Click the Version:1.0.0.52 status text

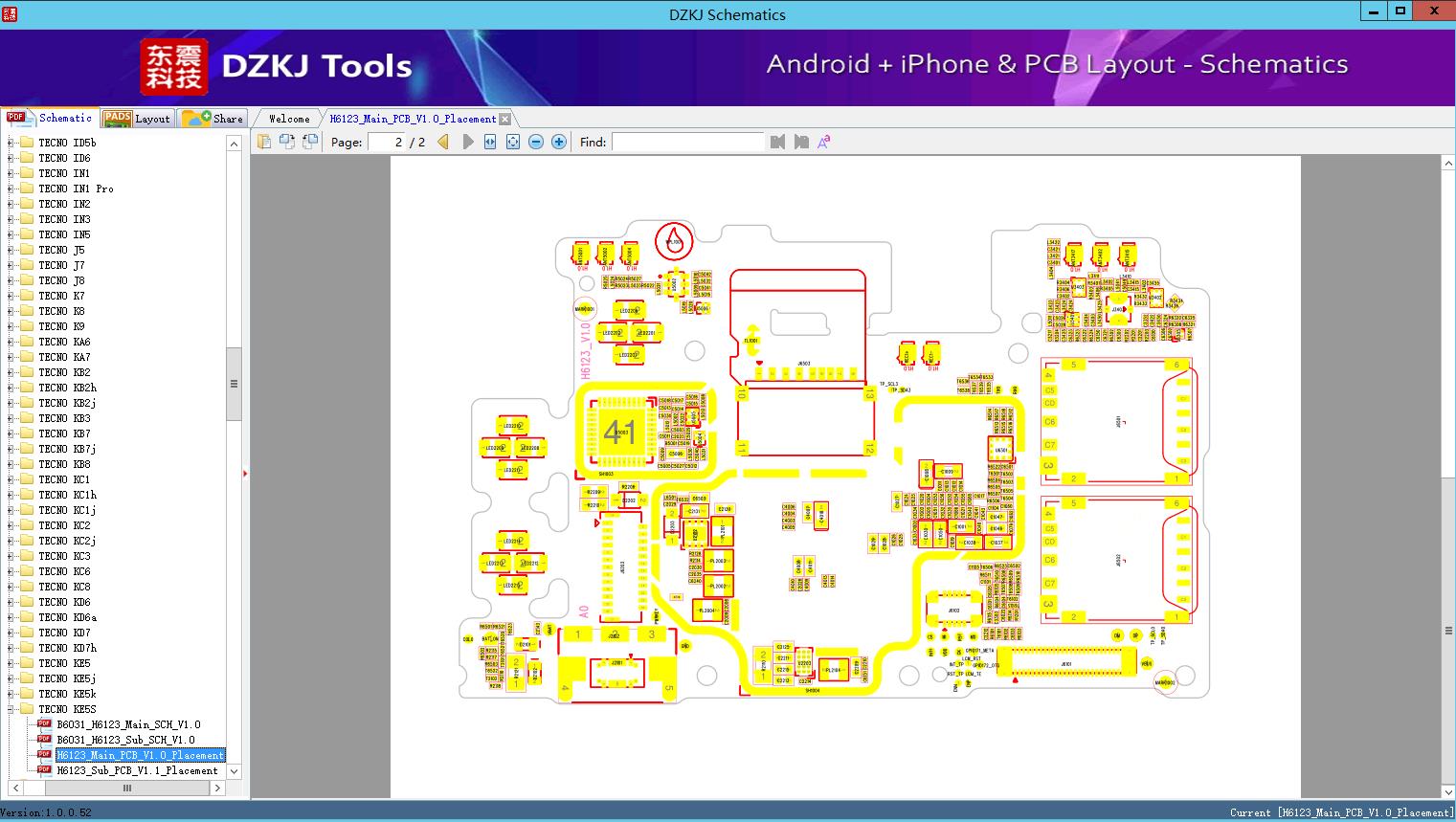click(x=46, y=812)
